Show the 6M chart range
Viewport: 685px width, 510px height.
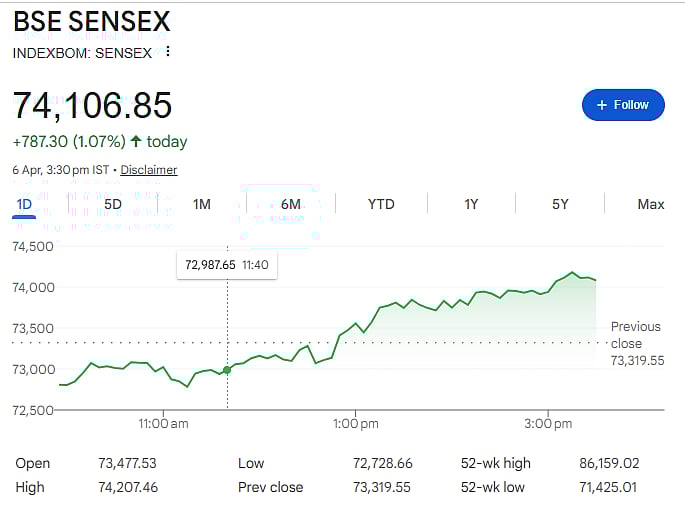pyautogui.click(x=291, y=204)
